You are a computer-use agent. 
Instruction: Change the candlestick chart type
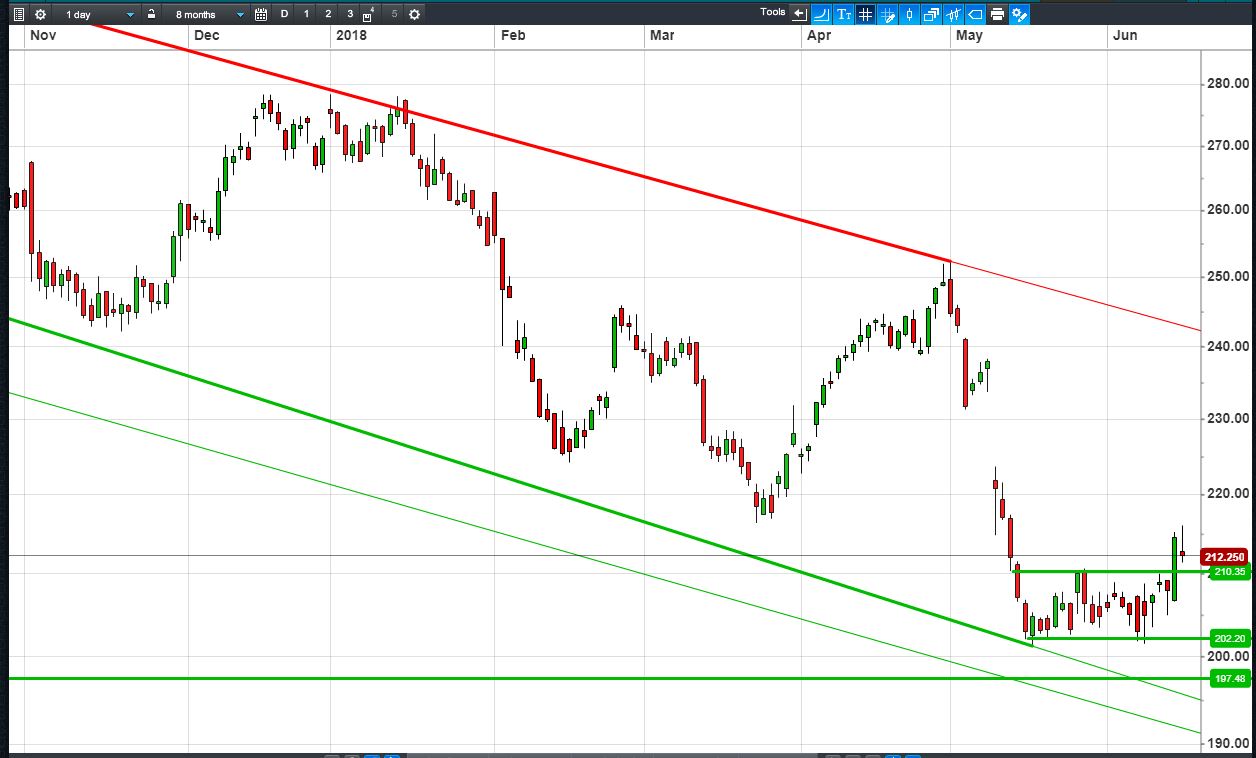pyautogui.click(x=909, y=14)
